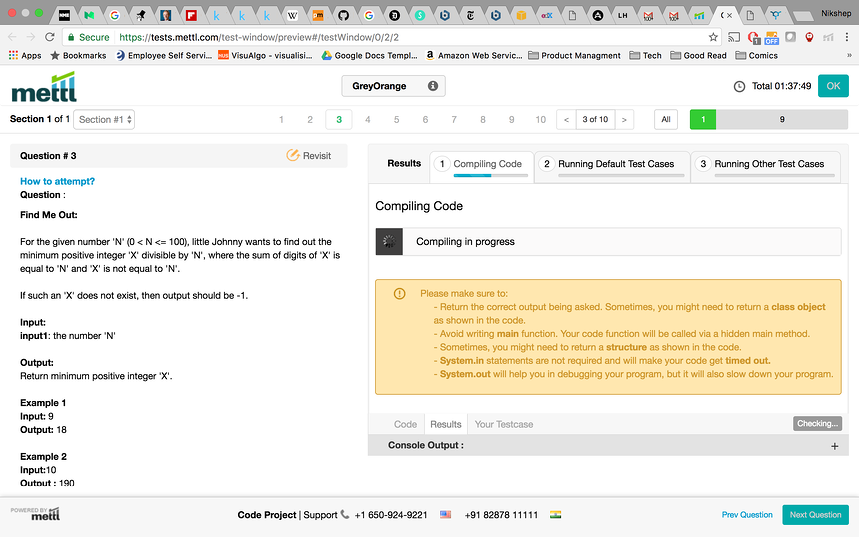Click the compiling spinner icon
This screenshot has width=859, height=537.
(x=389, y=242)
